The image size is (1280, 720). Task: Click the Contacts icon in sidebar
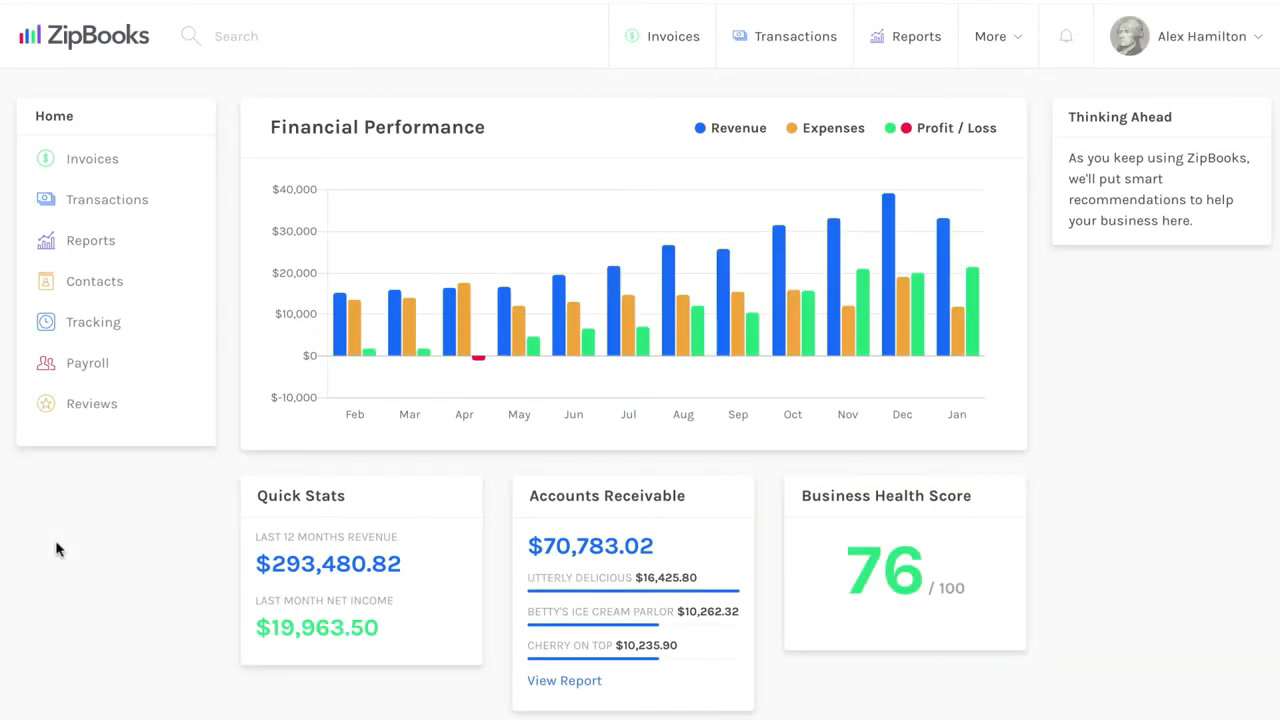46,281
